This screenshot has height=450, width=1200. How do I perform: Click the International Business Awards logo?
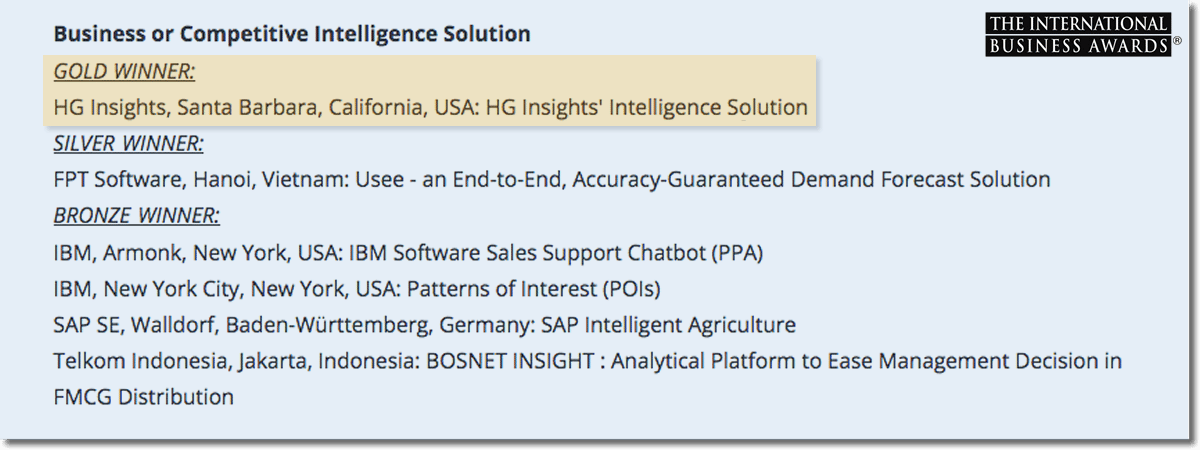pyautogui.click(x=1076, y=35)
